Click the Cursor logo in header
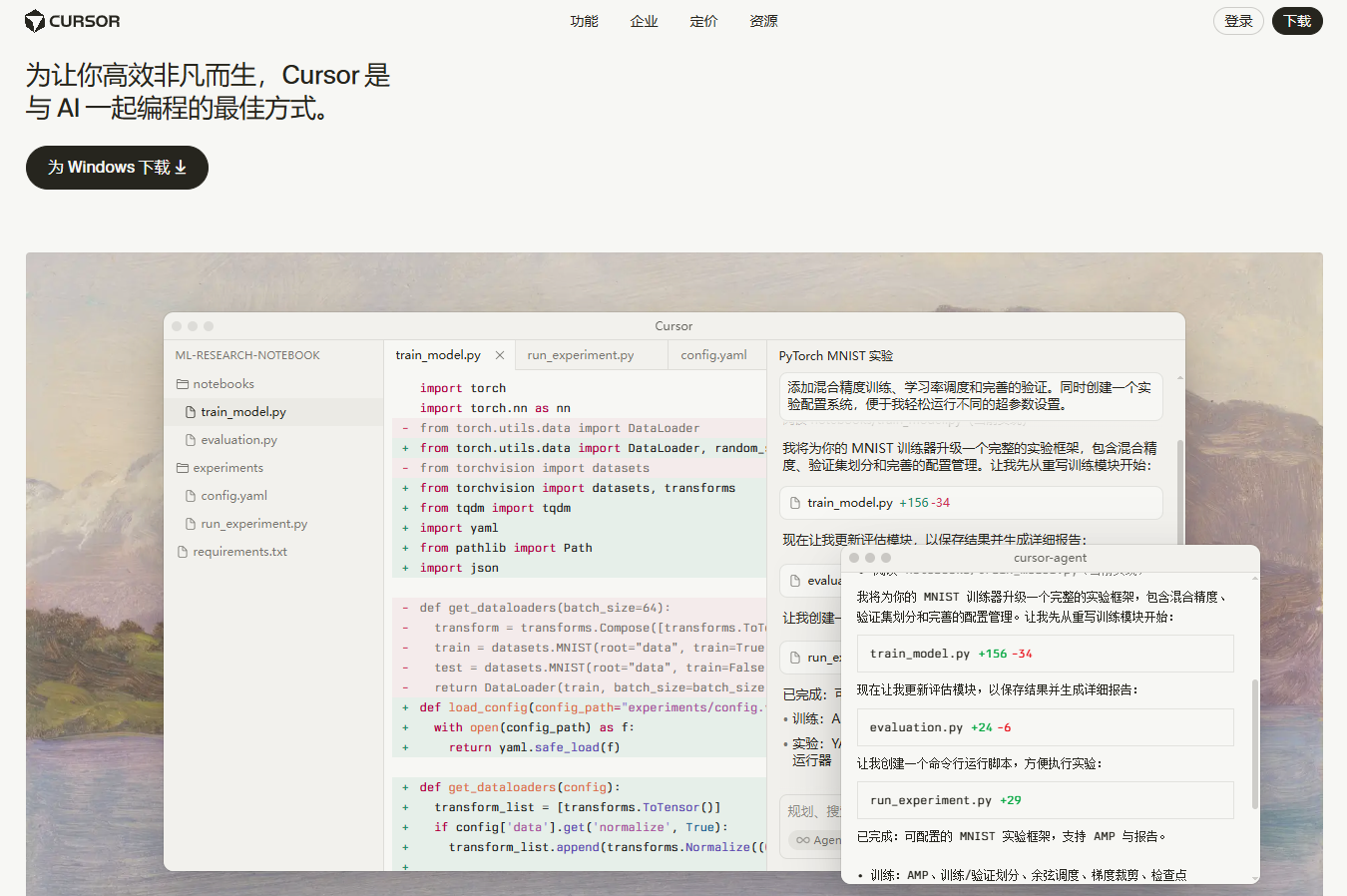Screen dimensions: 1347x896 pos(72,21)
